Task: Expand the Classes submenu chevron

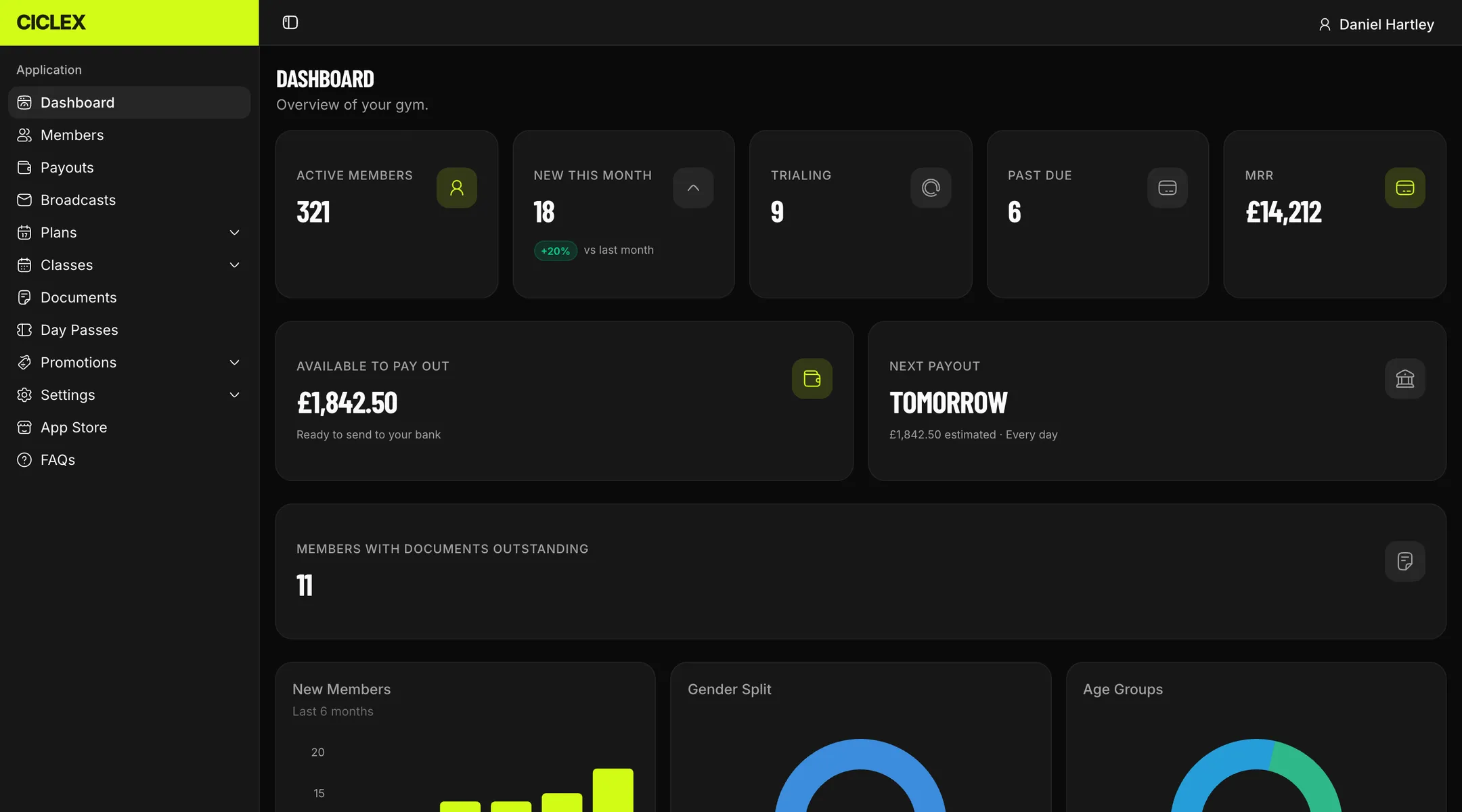Action: [235, 265]
